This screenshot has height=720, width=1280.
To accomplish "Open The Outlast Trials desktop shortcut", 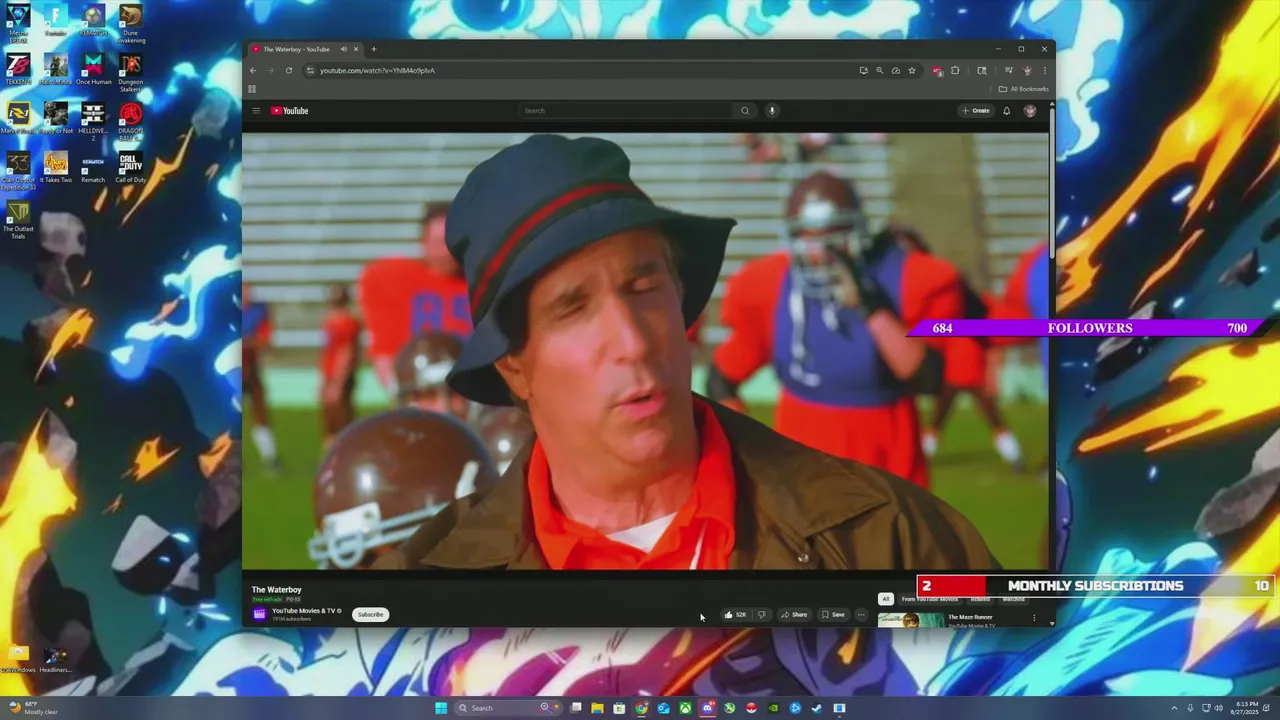I will click(18, 220).
